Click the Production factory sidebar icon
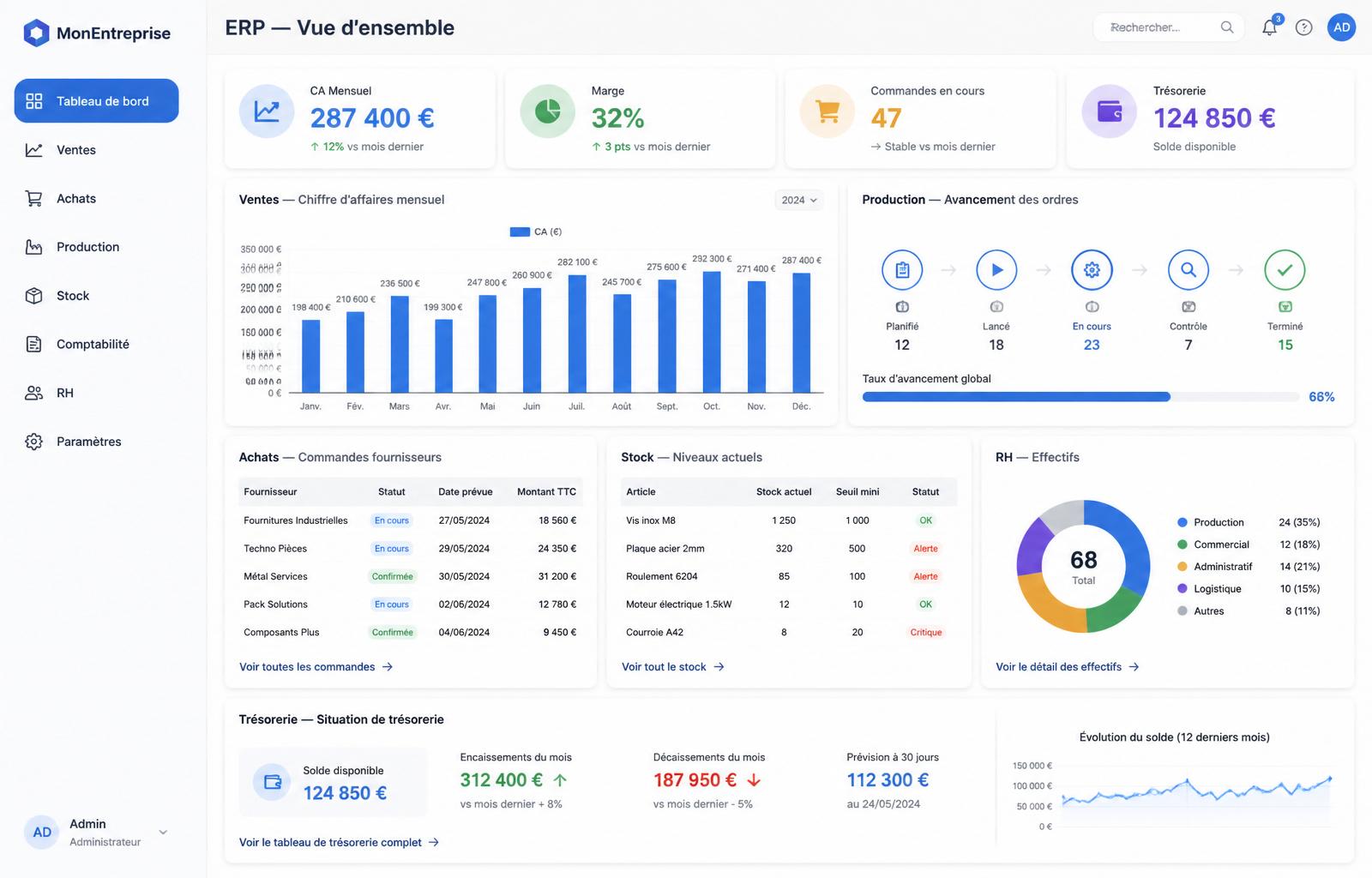Viewport: 1372px width, 878px height. click(34, 247)
